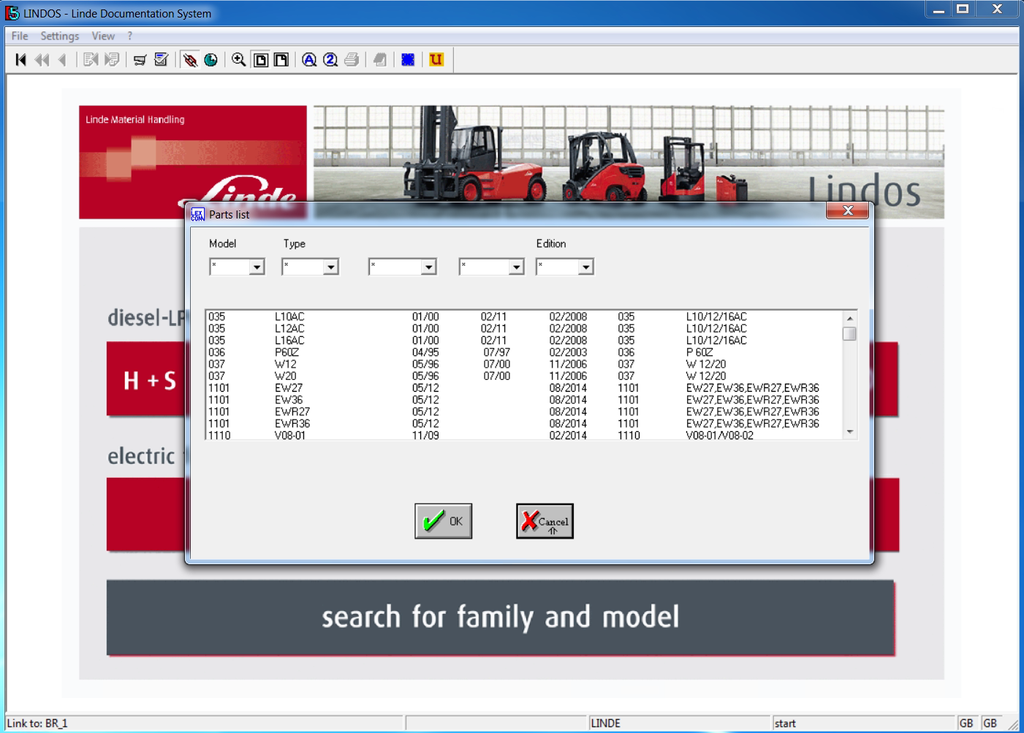Click the previous page arrow icon

tap(63, 60)
